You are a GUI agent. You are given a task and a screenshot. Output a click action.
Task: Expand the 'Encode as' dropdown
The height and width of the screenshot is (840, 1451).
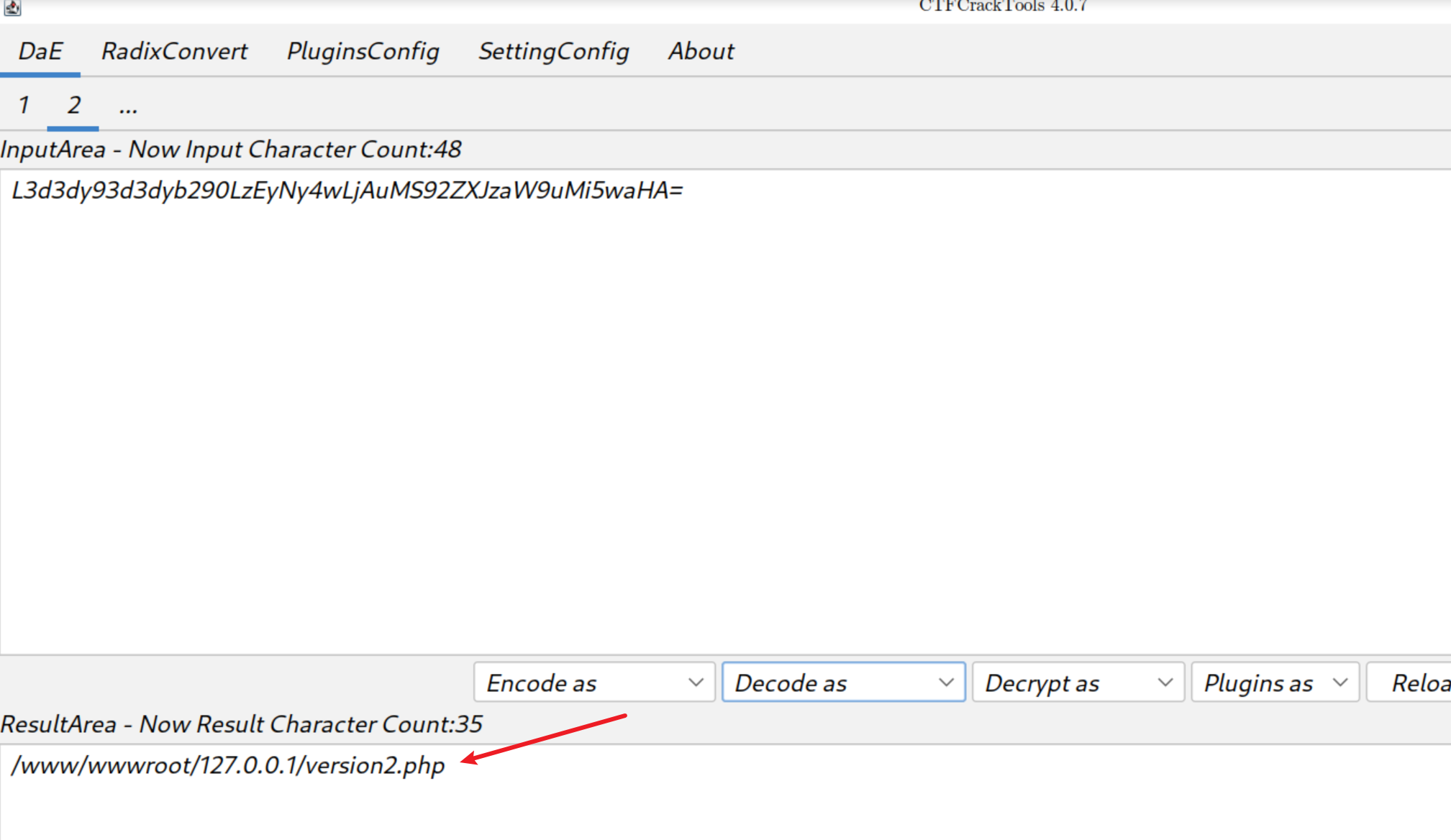[x=593, y=682]
